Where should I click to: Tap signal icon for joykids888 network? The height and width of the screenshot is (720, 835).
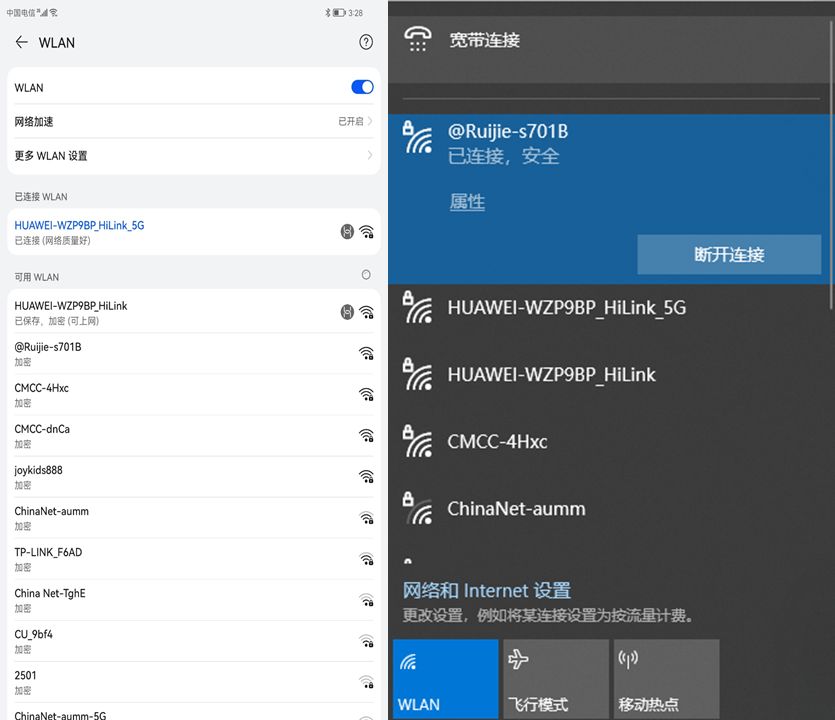point(366,476)
